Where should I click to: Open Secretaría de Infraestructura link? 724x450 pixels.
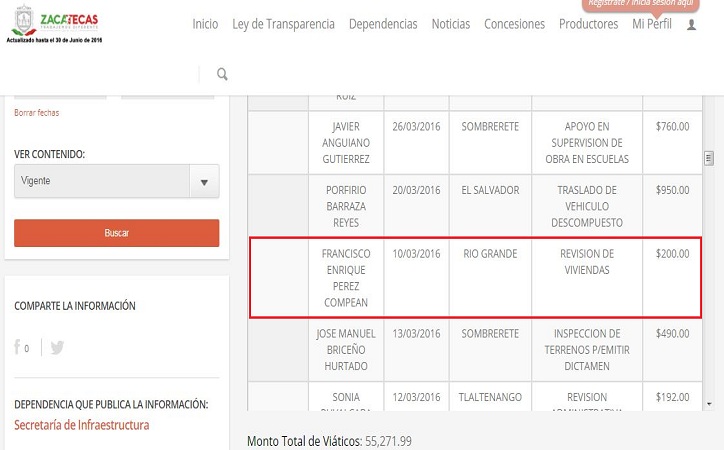(81, 425)
